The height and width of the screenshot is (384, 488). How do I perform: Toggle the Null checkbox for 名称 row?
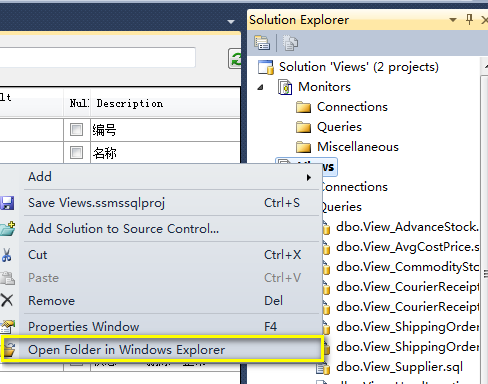[x=76, y=153]
